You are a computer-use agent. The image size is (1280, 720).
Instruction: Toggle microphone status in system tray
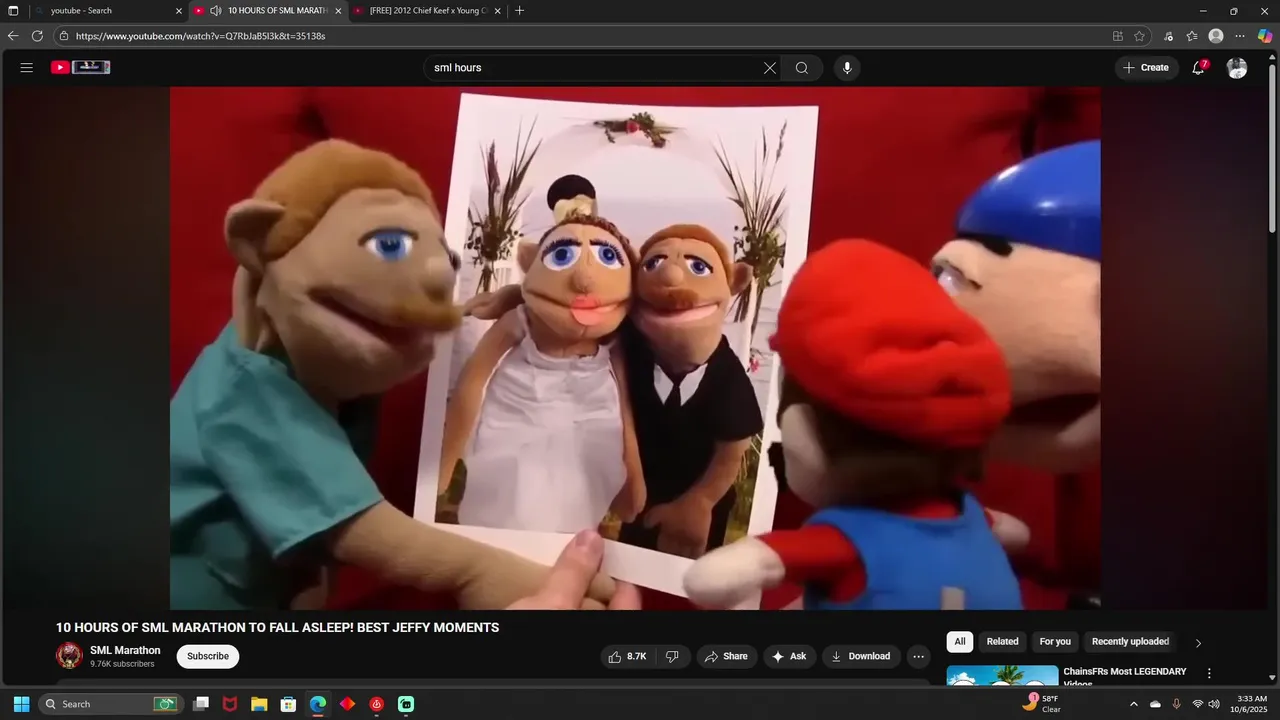point(1176,704)
